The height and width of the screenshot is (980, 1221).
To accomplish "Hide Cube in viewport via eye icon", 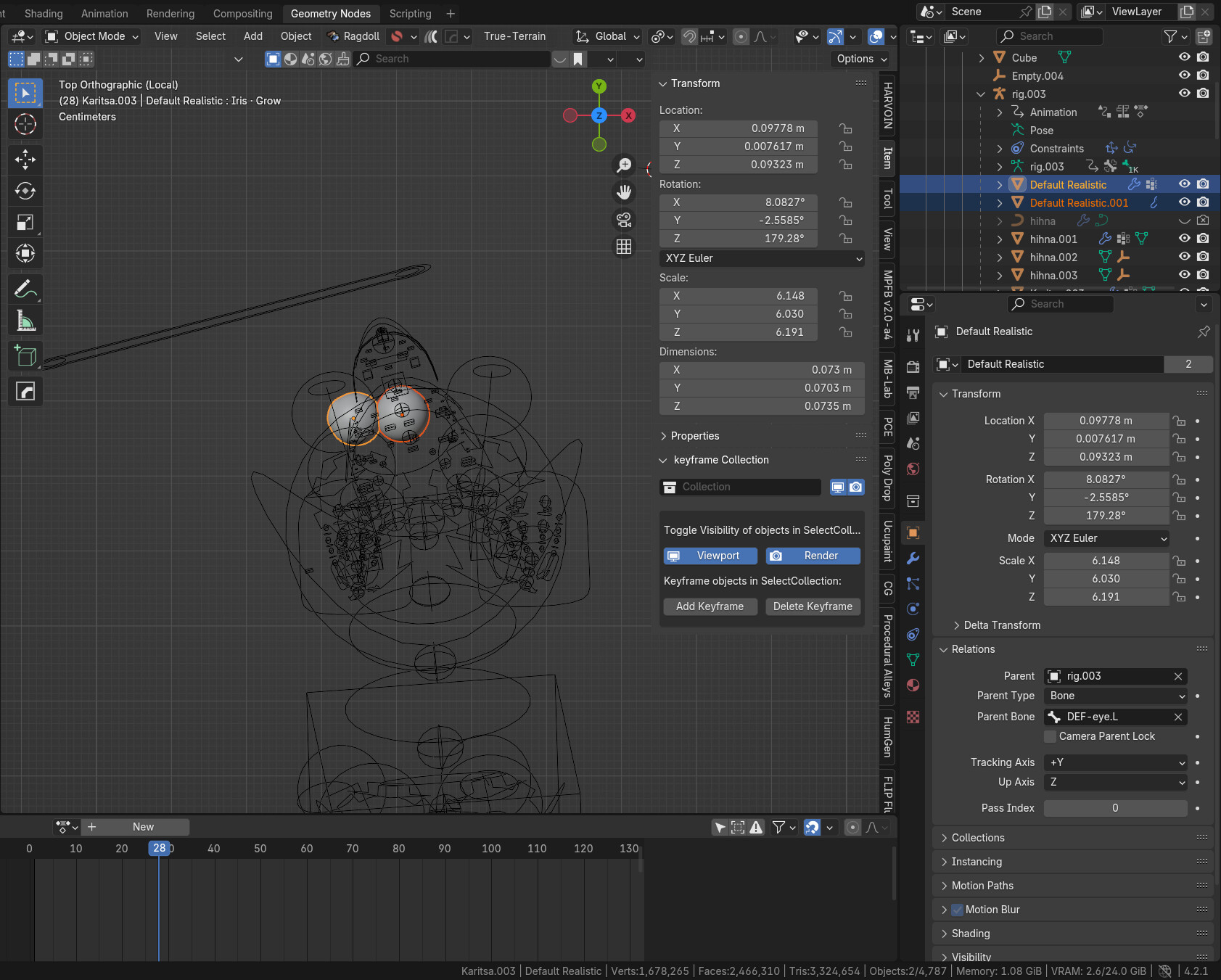I will pos(1185,57).
